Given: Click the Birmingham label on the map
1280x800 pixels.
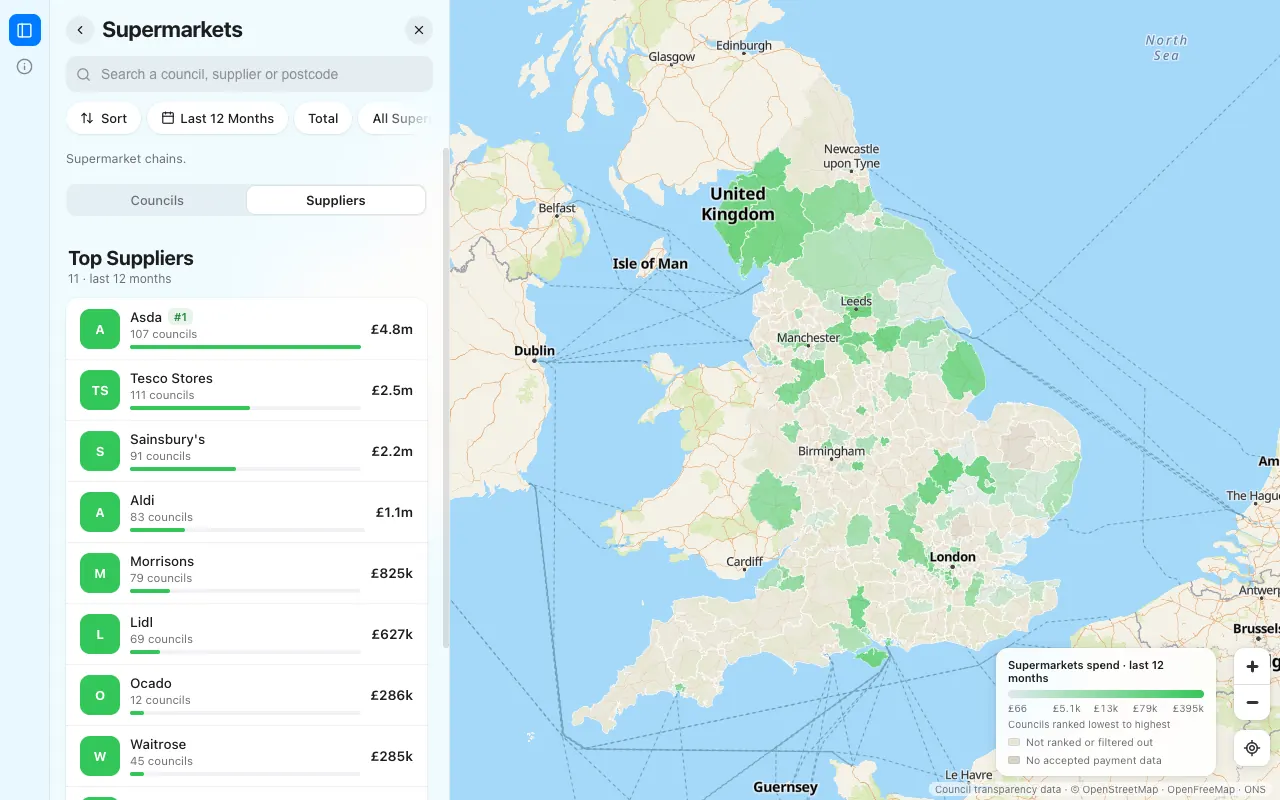Looking at the screenshot, I should click(832, 451).
